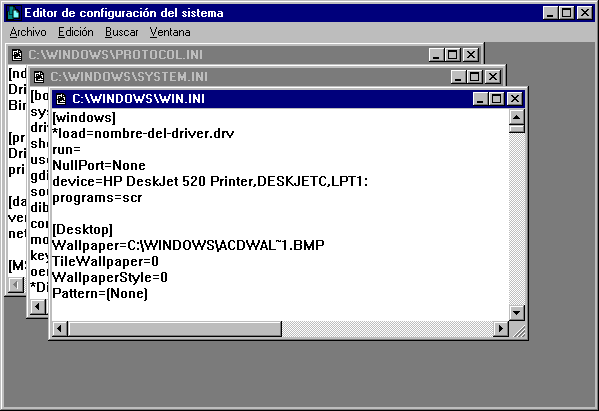Place cursor on the run= line
The height and width of the screenshot is (411, 599).
point(66,150)
